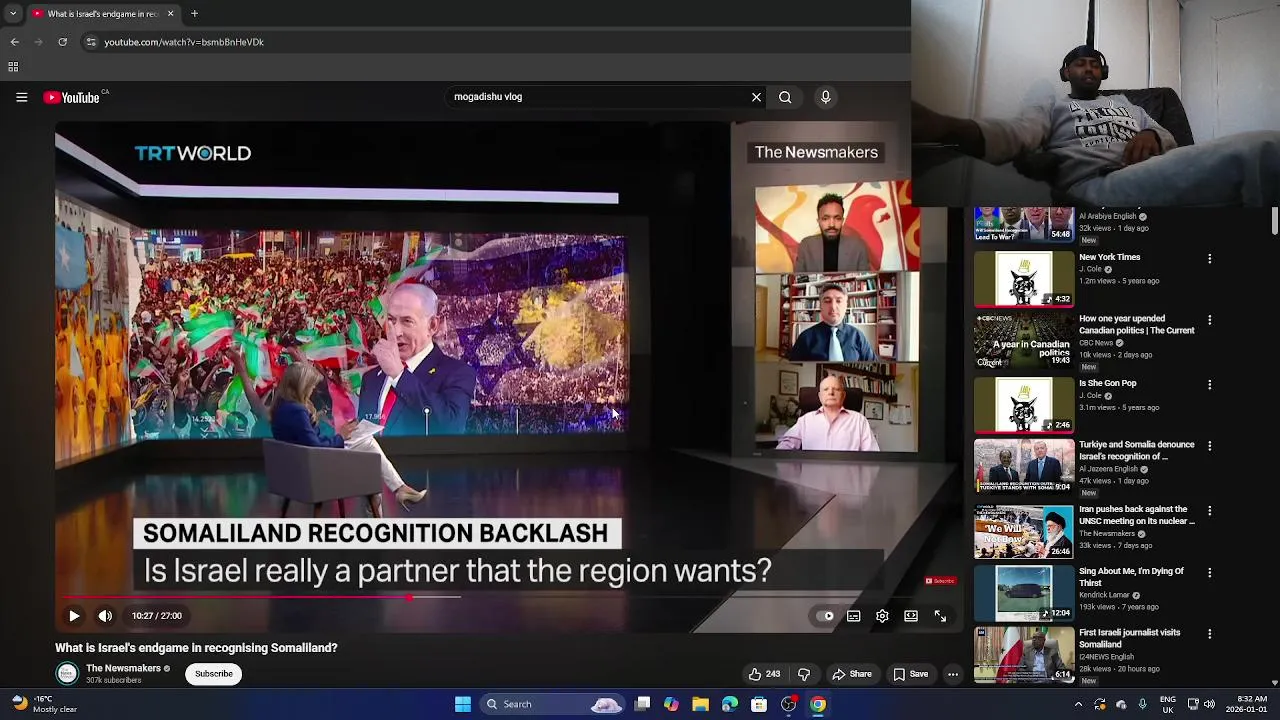Go to YouTube home via logo

coord(71,97)
